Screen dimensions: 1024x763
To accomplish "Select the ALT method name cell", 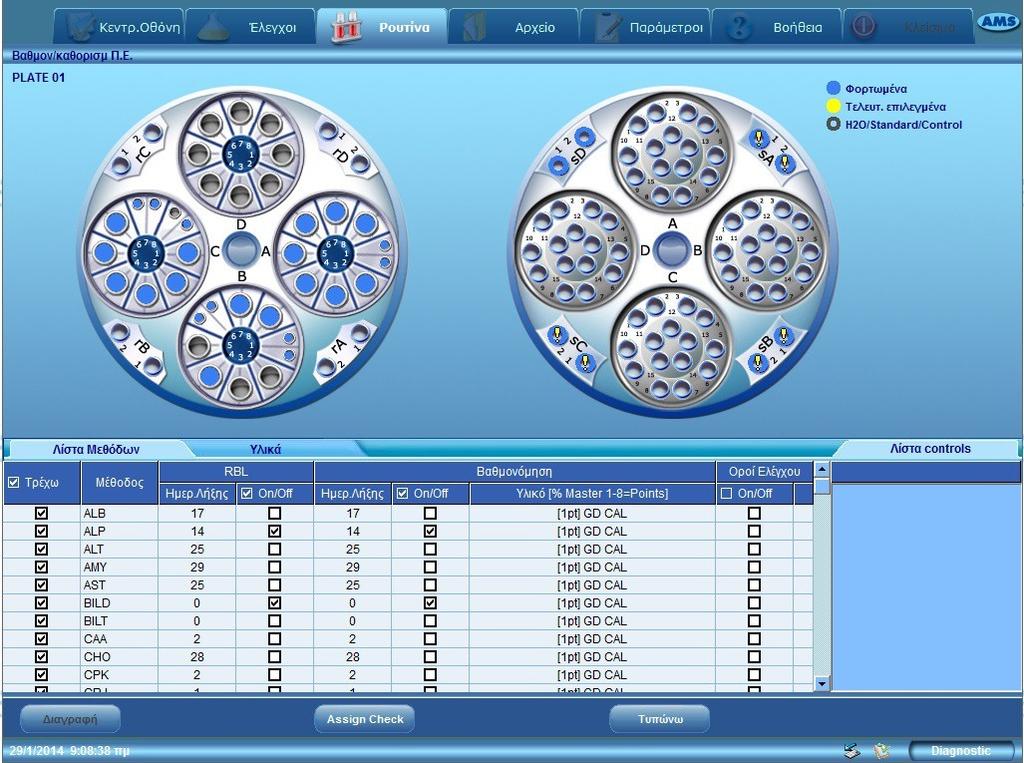I will (x=119, y=549).
